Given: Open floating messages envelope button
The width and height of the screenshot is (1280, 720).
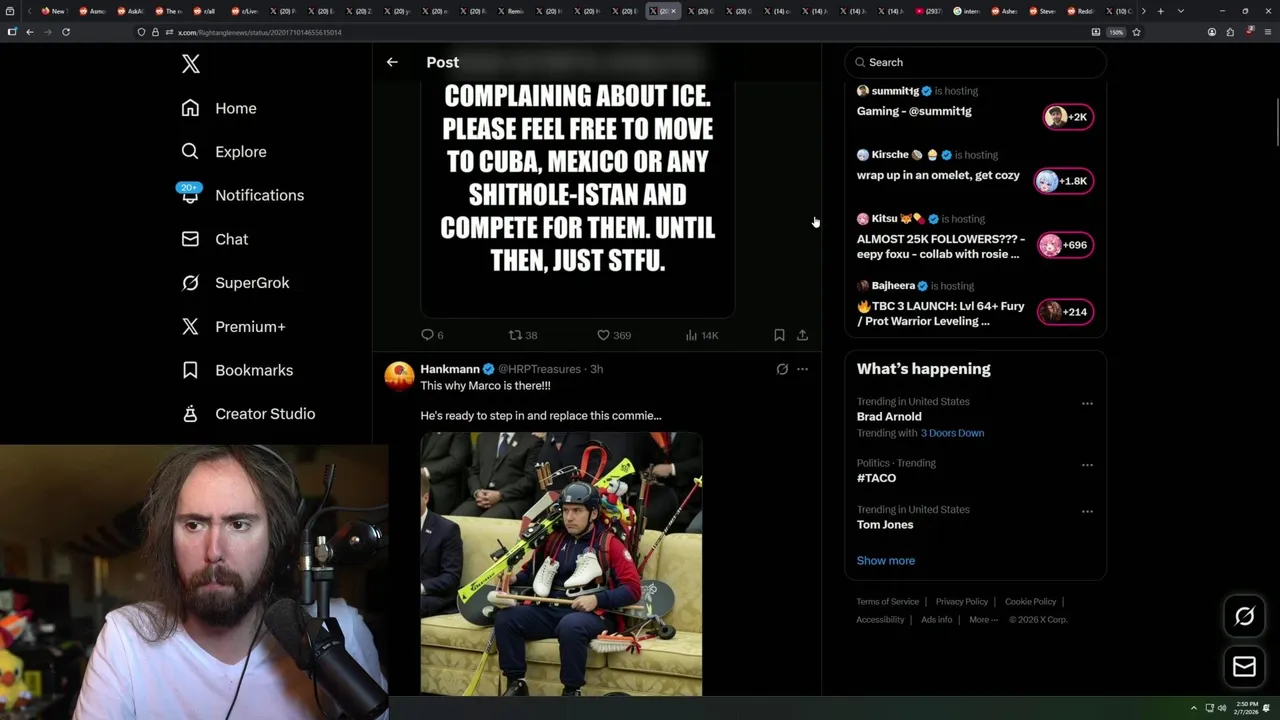Looking at the screenshot, I should pos(1244,667).
